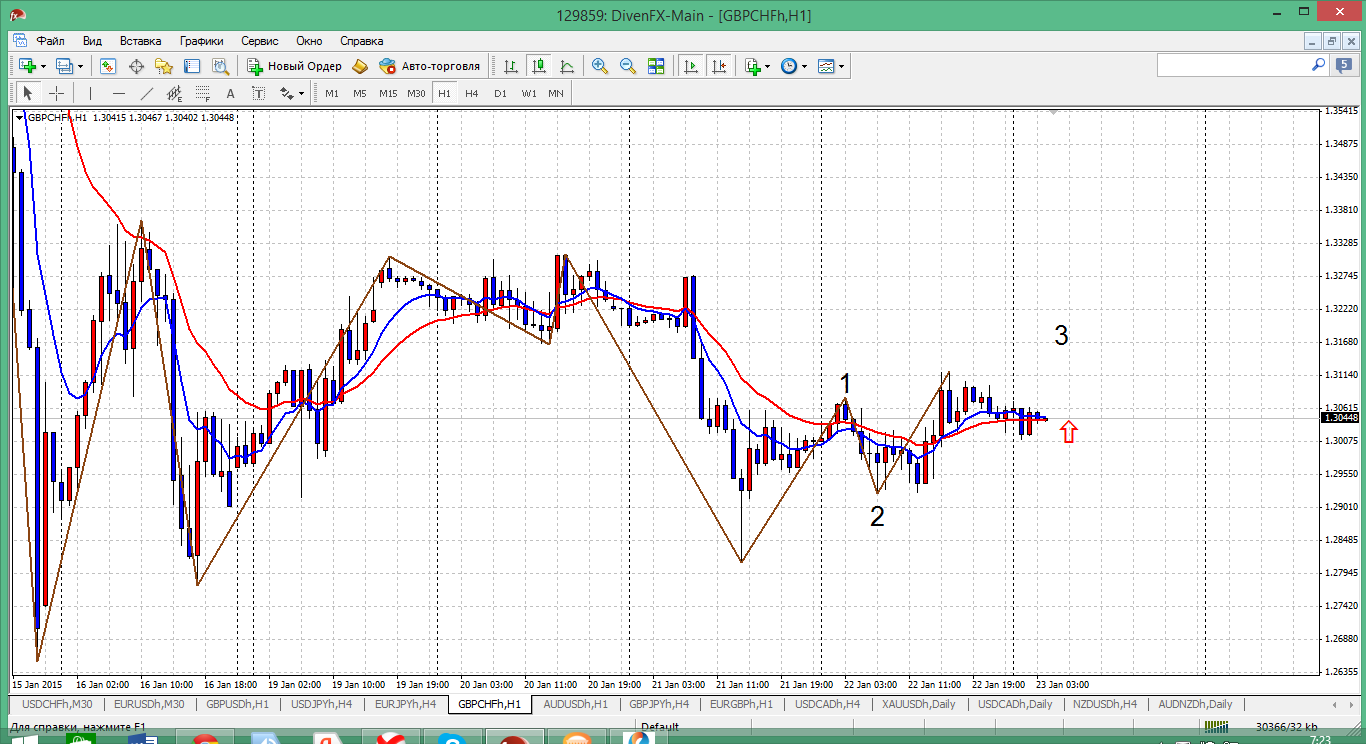Click the Новый Ордер button

[x=295, y=66]
